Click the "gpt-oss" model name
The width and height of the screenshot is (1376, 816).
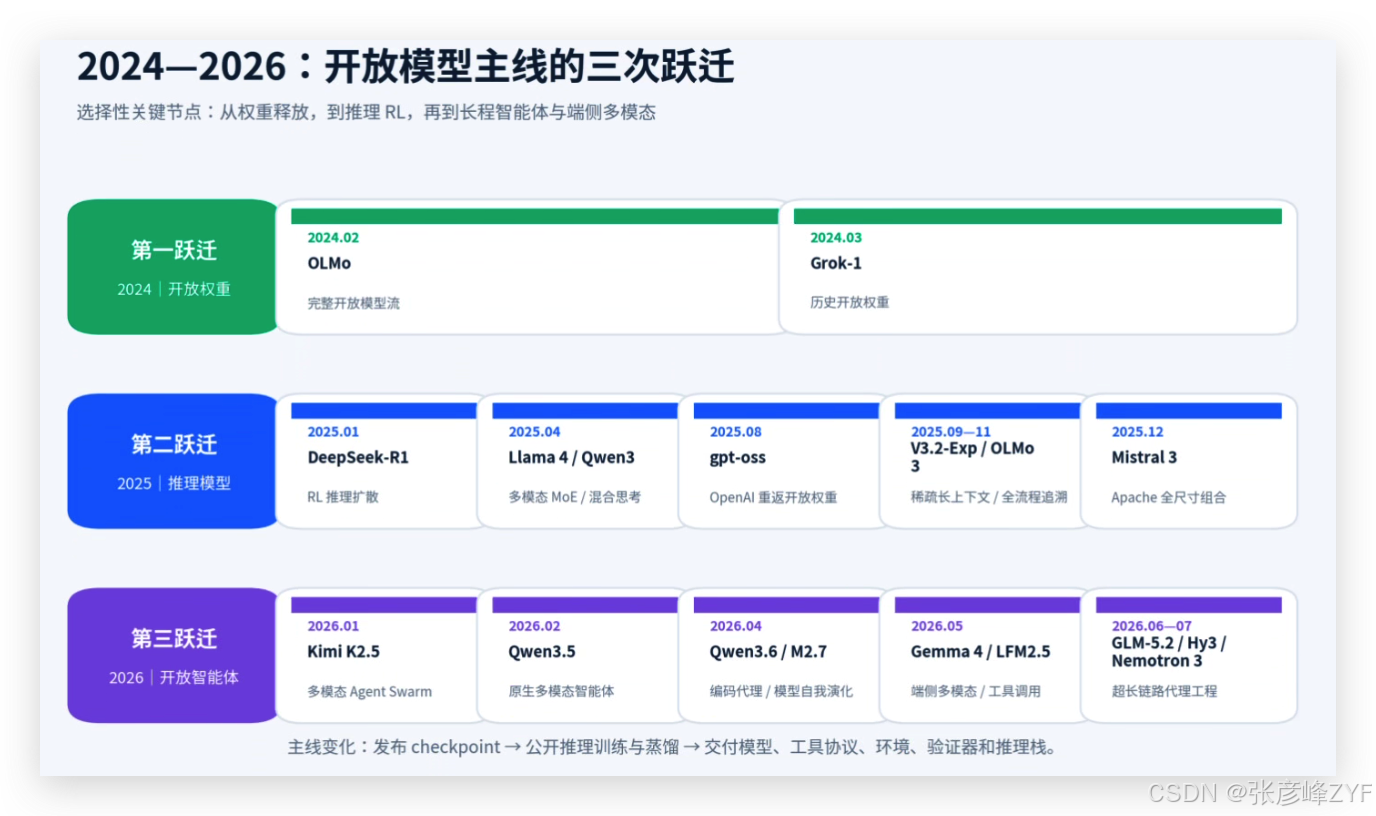(x=738, y=457)
